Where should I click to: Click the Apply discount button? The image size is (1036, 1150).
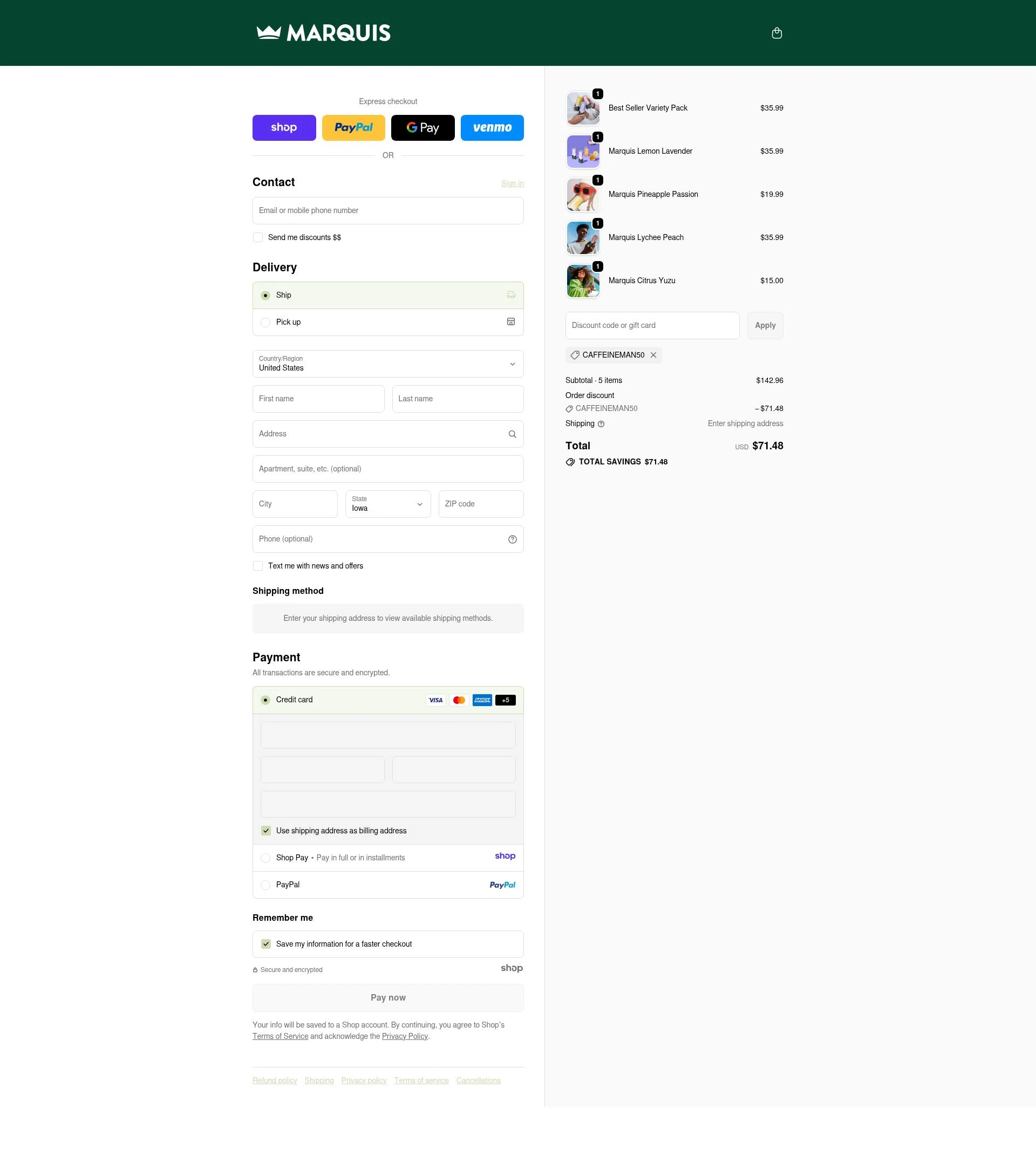pyautogui.click(x=765, y=325)
